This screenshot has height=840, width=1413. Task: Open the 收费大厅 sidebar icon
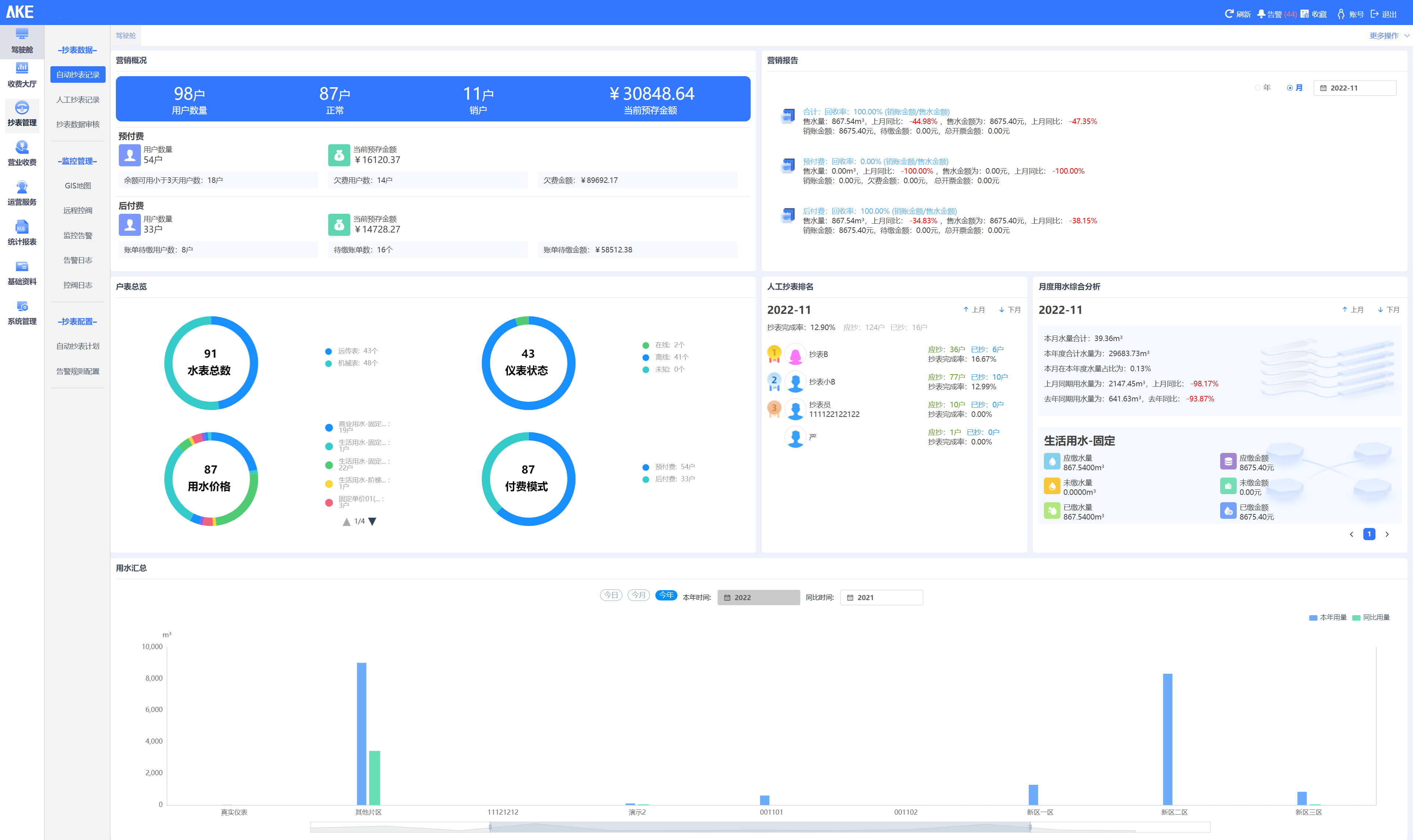[x=21, y=68]
